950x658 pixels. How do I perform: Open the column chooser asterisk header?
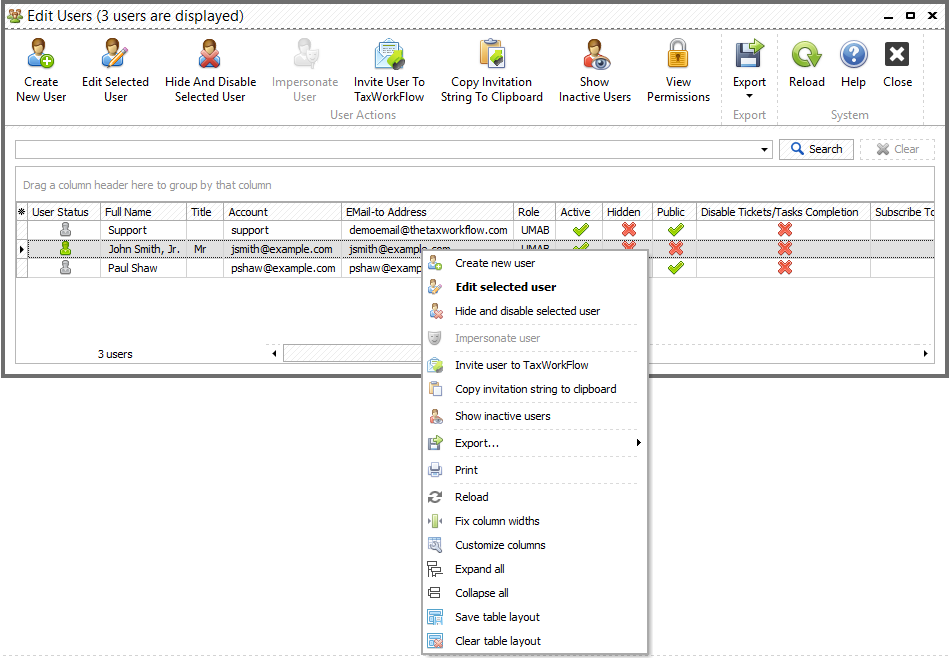pos(22,211)
